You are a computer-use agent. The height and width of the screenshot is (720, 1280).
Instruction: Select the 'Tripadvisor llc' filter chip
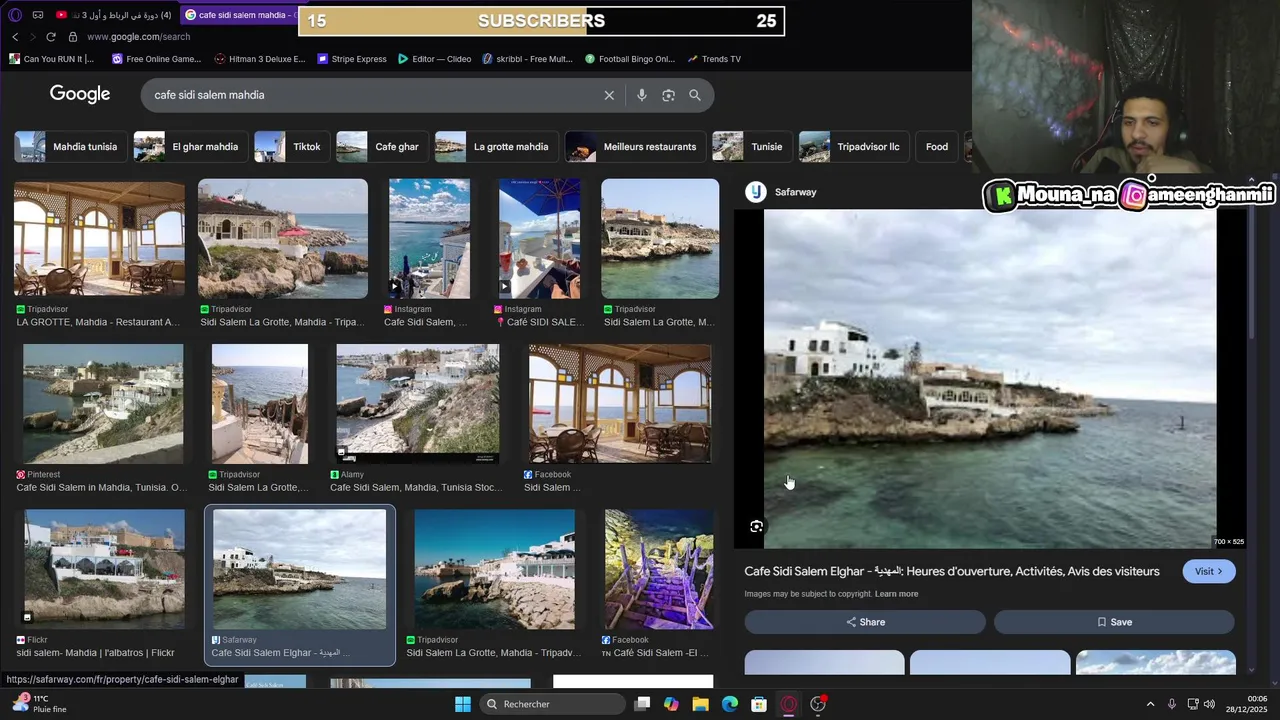point(853,147)
